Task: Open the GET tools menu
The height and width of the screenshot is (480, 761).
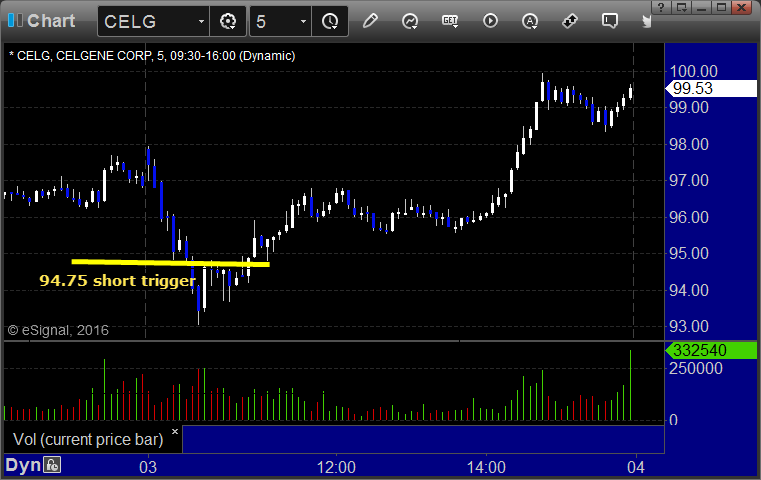Action: (450, 21)
